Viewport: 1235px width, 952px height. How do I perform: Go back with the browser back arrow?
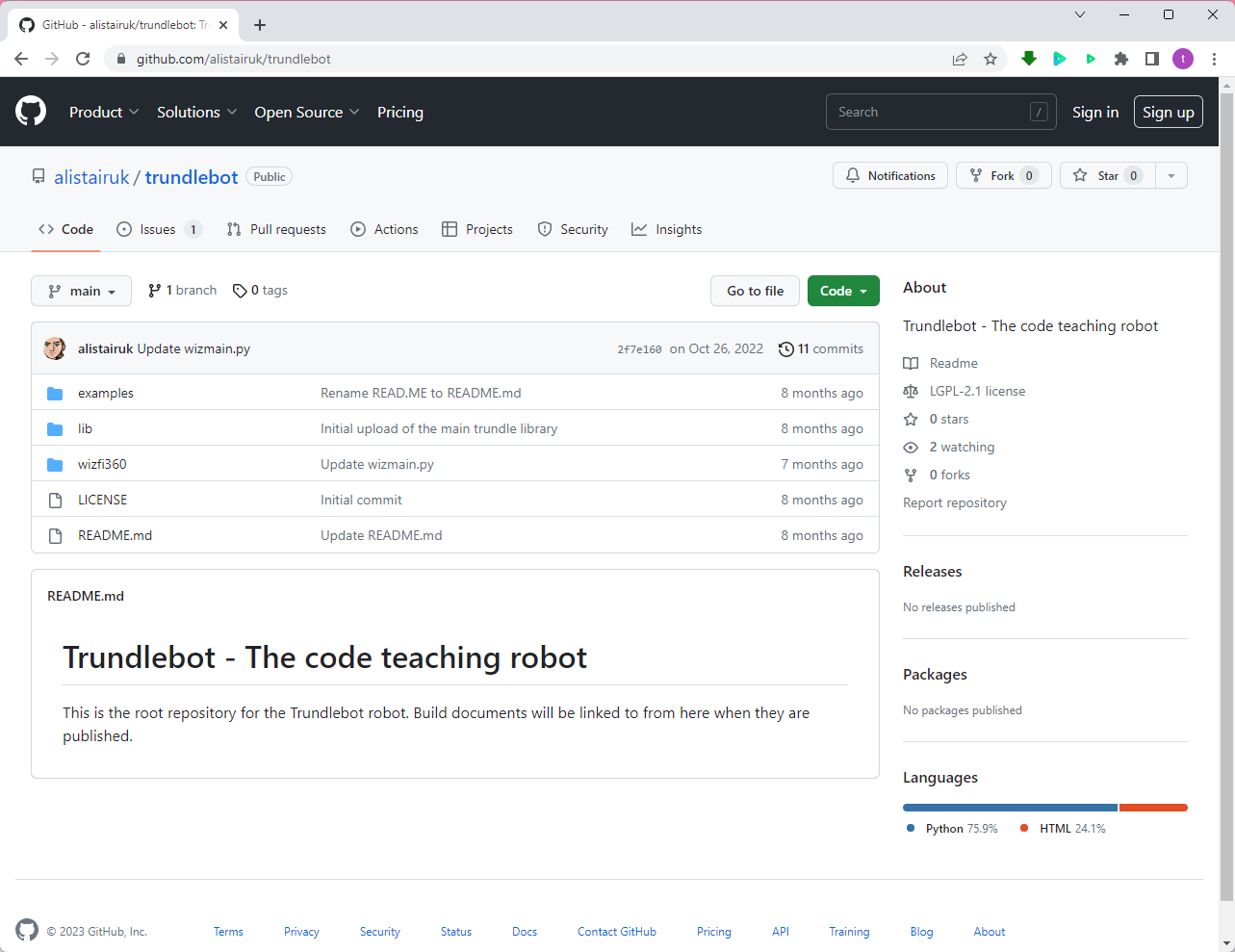[x=21, y=59]
